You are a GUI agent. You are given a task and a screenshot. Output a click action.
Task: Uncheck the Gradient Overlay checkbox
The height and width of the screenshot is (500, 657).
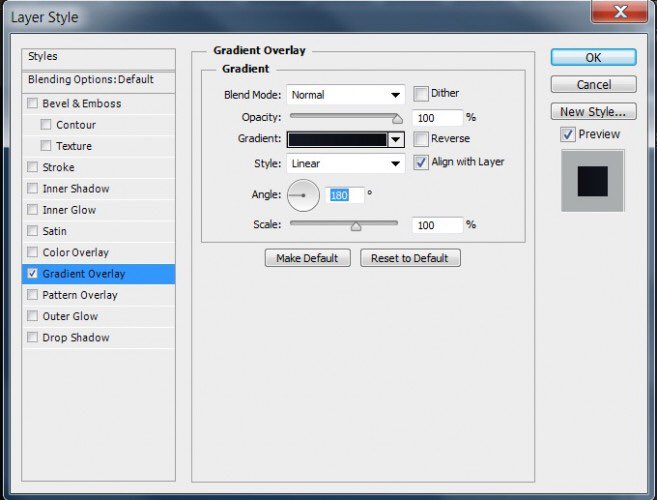tap(32, 273)
